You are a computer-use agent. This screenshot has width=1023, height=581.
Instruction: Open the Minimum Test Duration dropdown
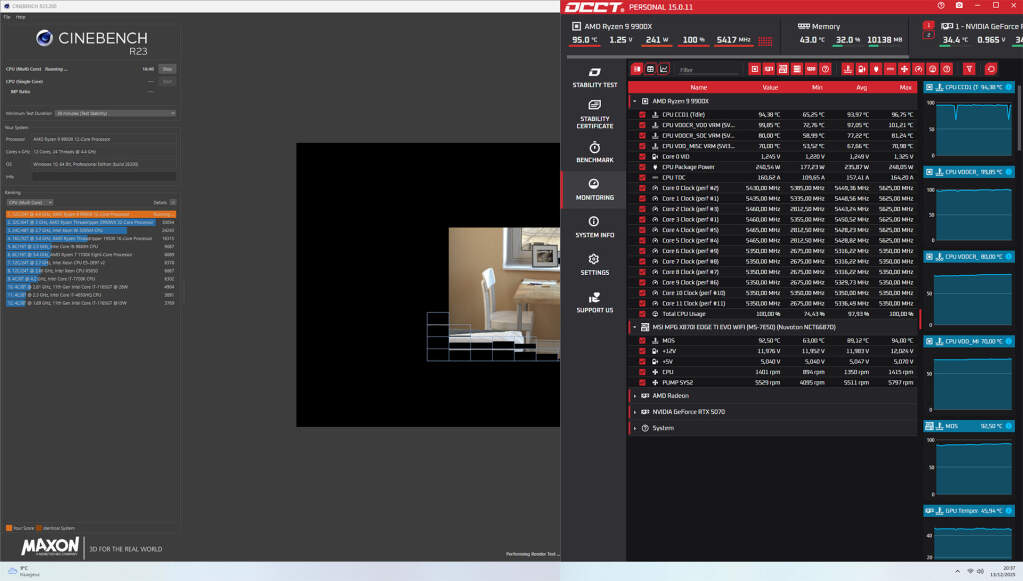[115, 113]
